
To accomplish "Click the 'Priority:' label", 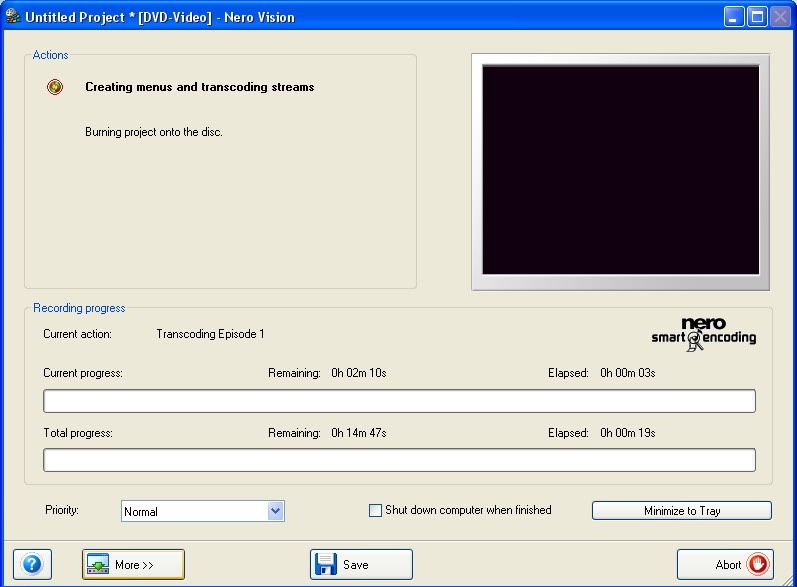I will tap(62, 510).
